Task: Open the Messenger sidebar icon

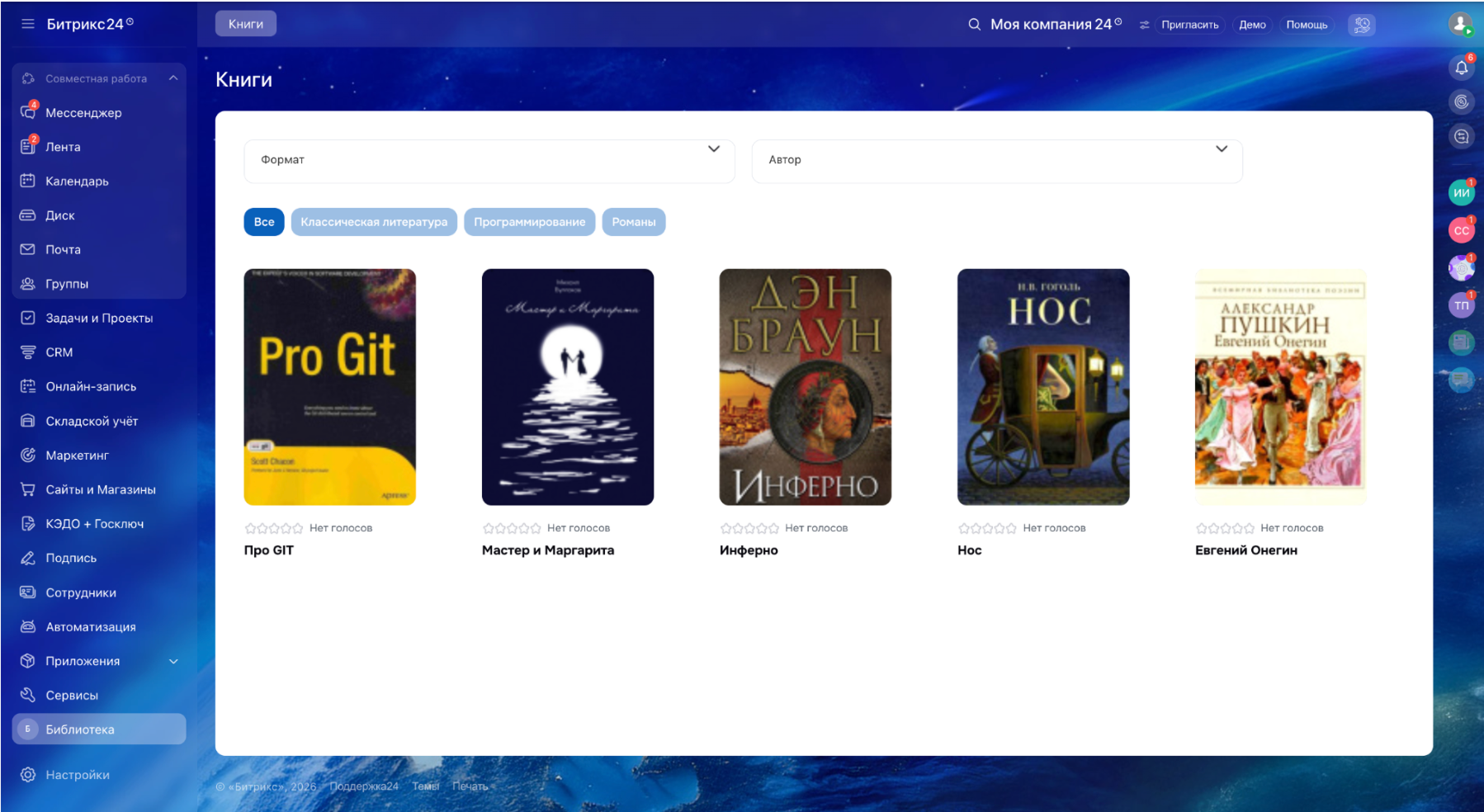Action: [x=28, y=112]
